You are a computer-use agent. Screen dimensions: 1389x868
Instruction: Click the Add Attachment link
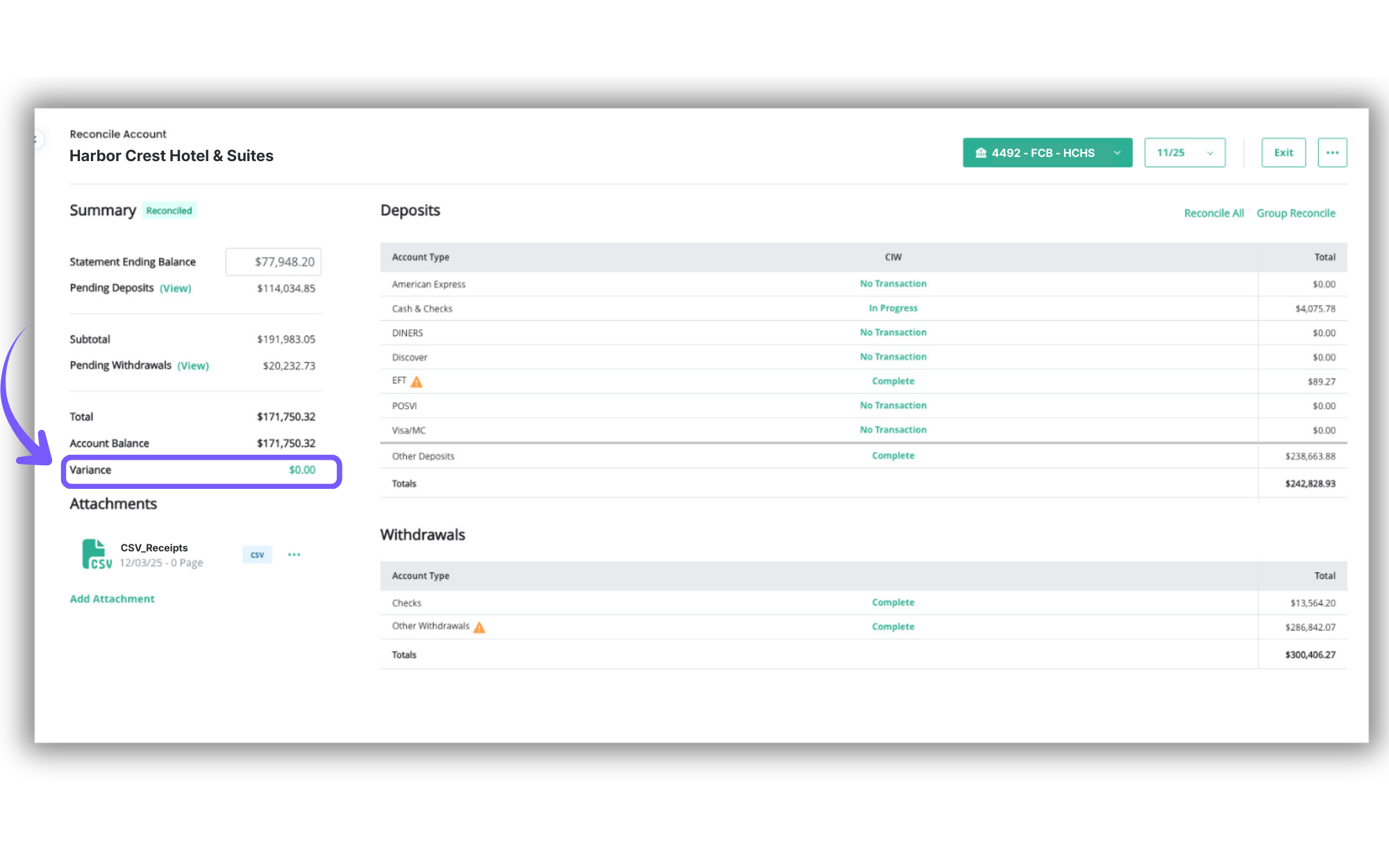pos(112,599)
